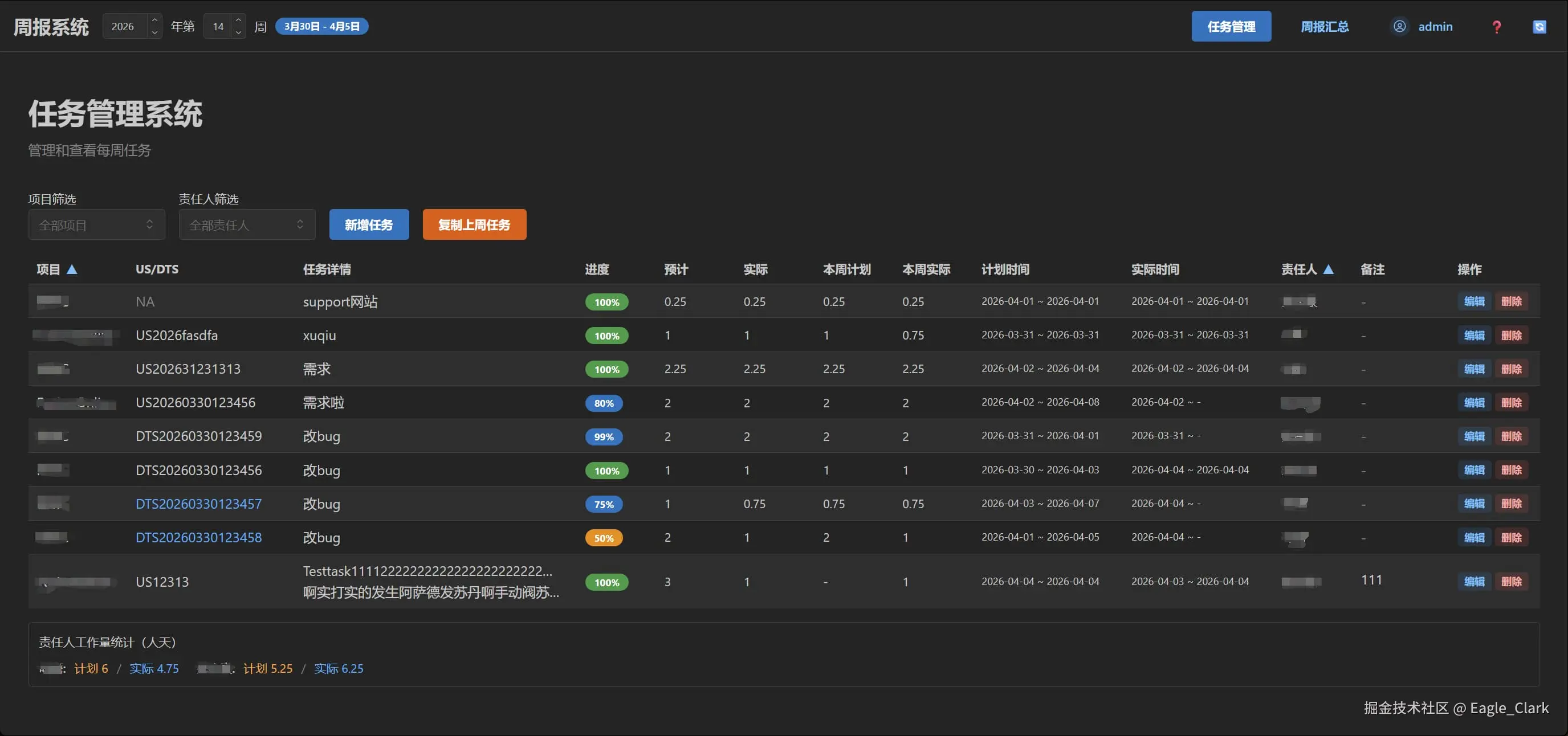
Task: Click the 3月30日 - 4月5日 date badge
Action: pos(321,26)
